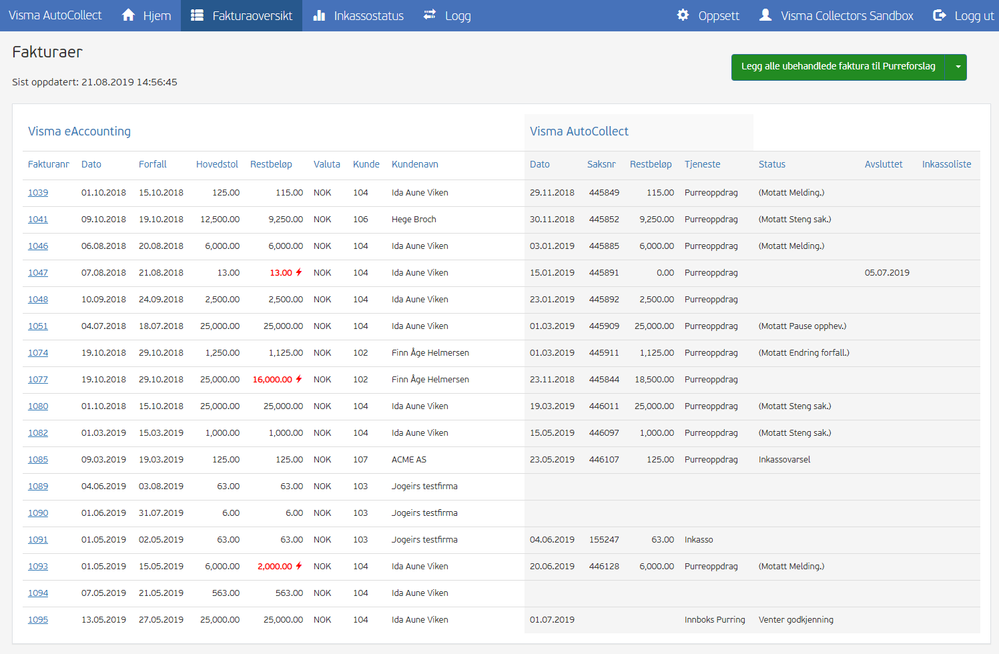This screenshot has height=654, width=999.
Task: Click the Visma Collectors Sandbox user icon
Action: click(766, 15)
